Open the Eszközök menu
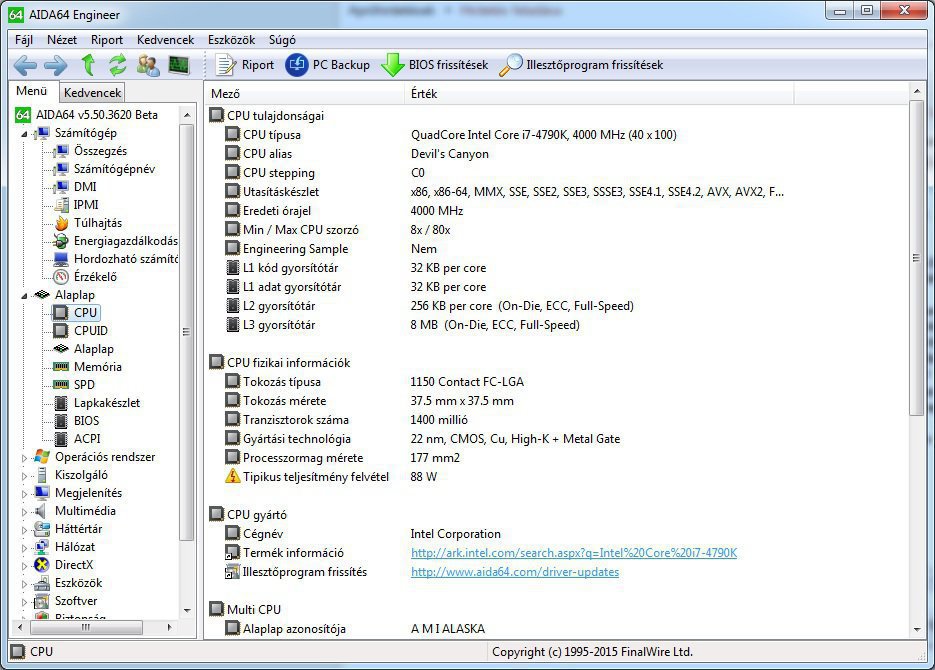Image resolution: width=935 pixels, height=670 pixels. [231, 40]
